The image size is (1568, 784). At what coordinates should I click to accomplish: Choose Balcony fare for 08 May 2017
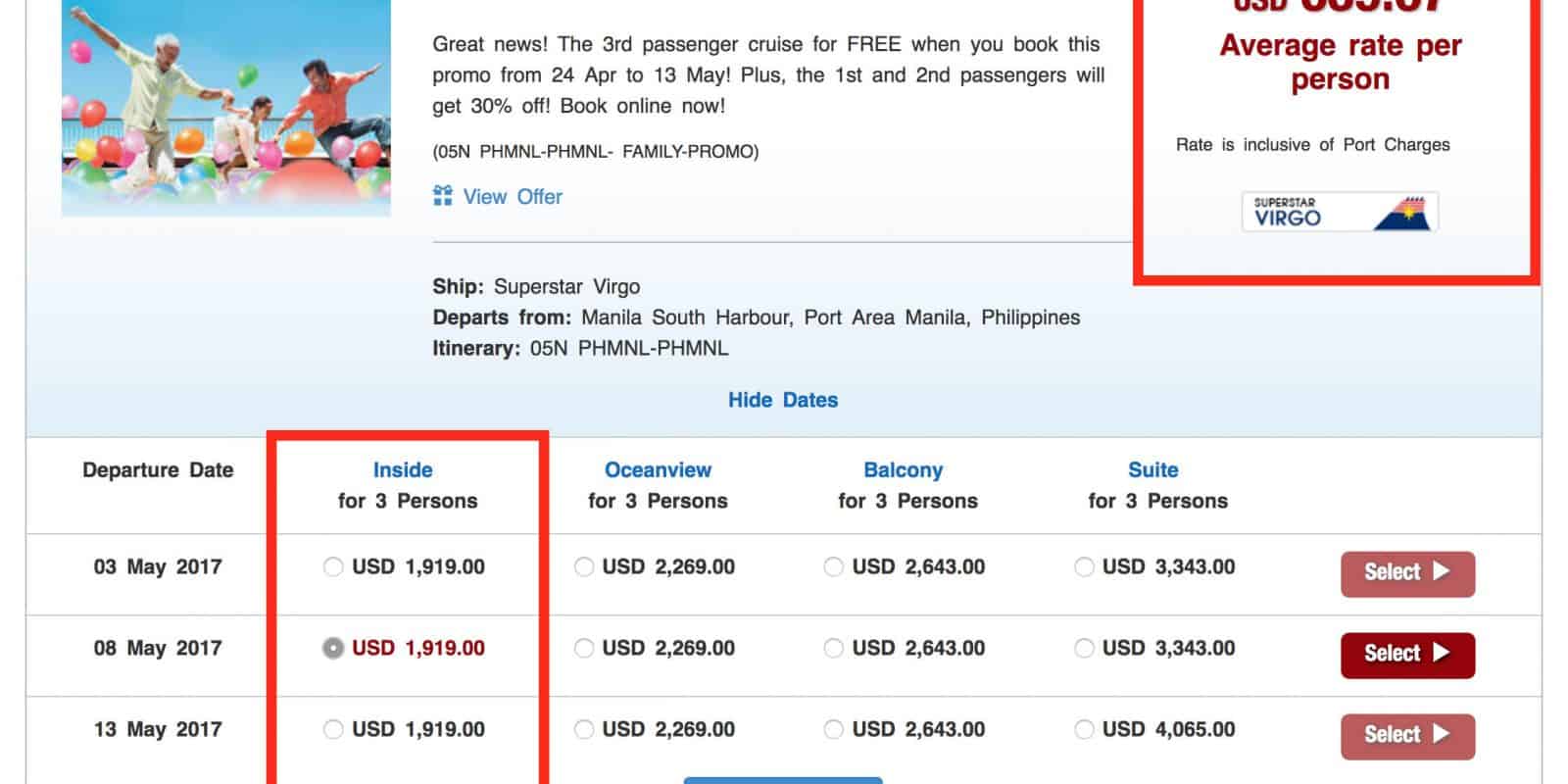pyautogui.click(x=834, y=649)
